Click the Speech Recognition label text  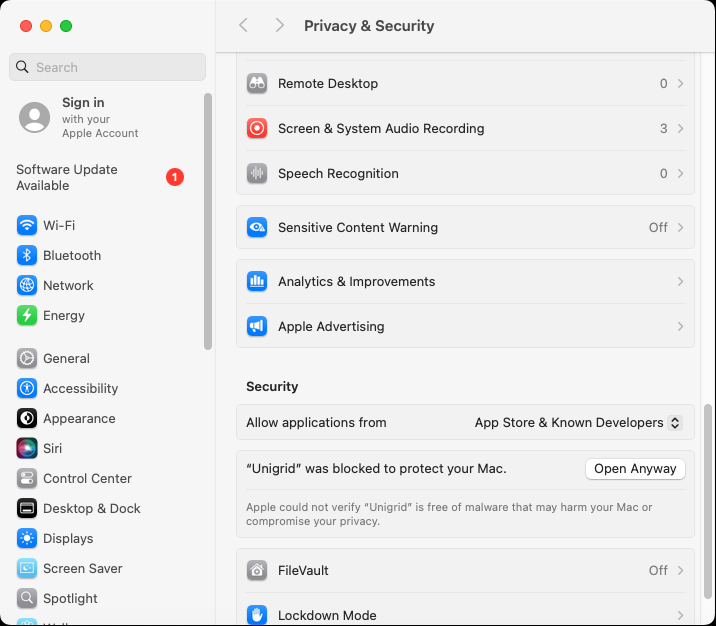(x=338, y=174)
